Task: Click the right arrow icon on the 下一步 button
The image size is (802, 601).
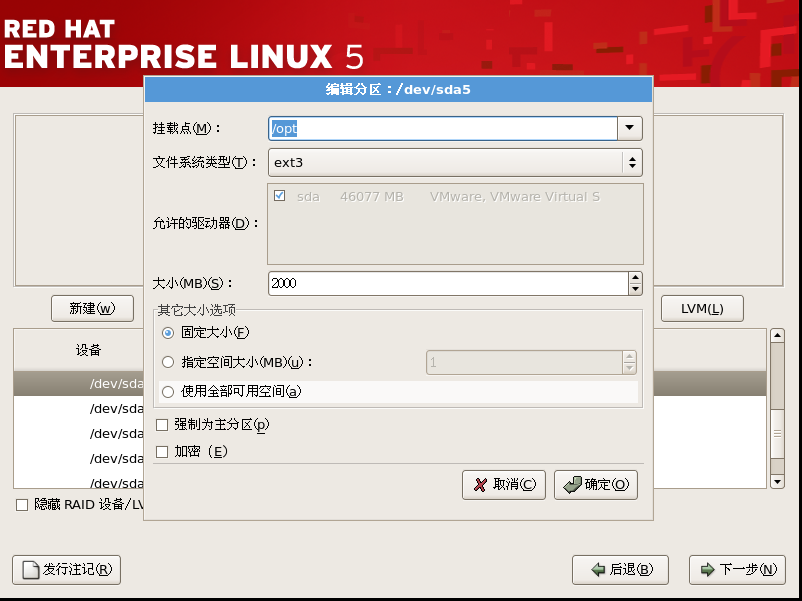Action: coord(707,570)
